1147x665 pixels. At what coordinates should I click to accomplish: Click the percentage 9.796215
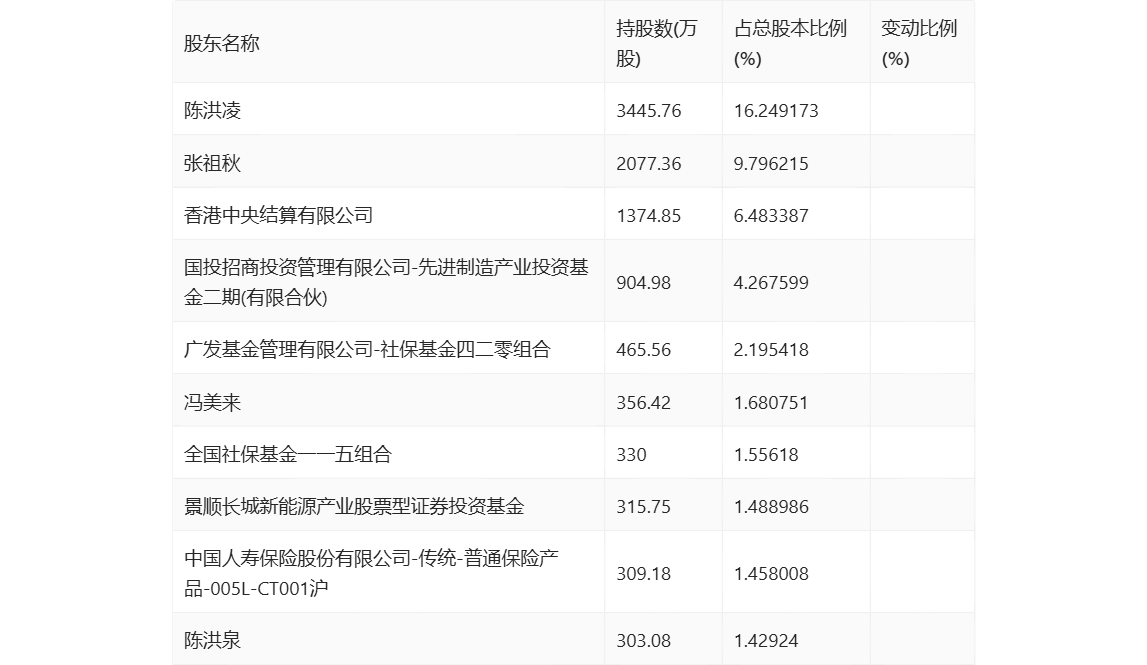[771, 163]
